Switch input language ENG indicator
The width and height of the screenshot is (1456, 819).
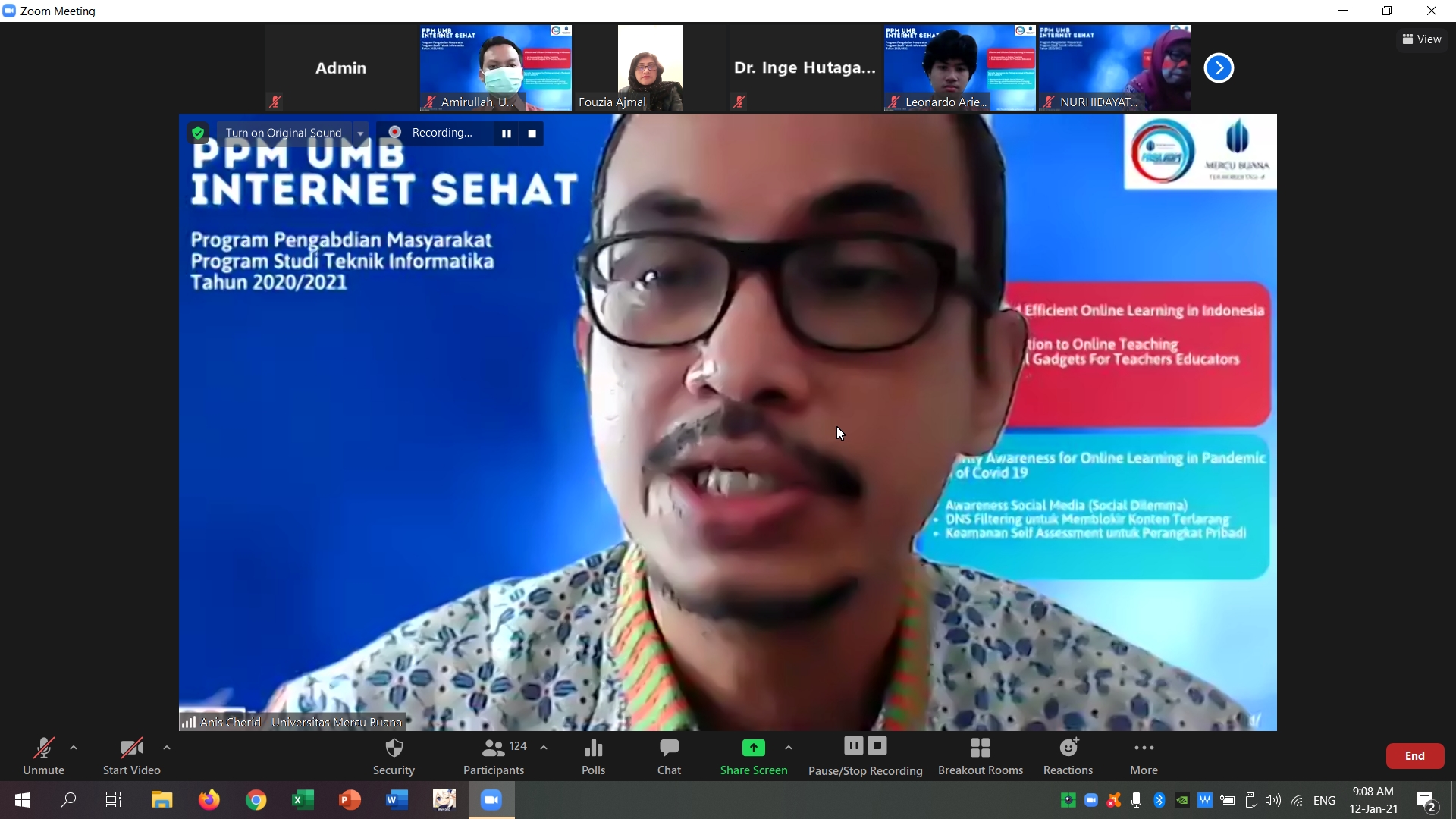point(1324,800)
